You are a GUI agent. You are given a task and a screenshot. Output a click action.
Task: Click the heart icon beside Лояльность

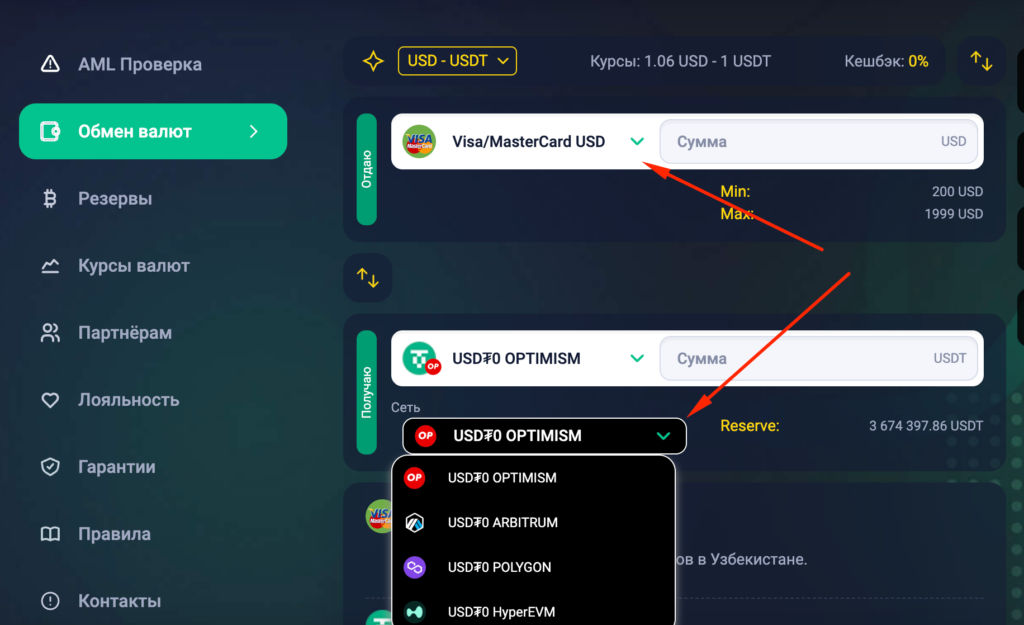[x=50, y=400]
